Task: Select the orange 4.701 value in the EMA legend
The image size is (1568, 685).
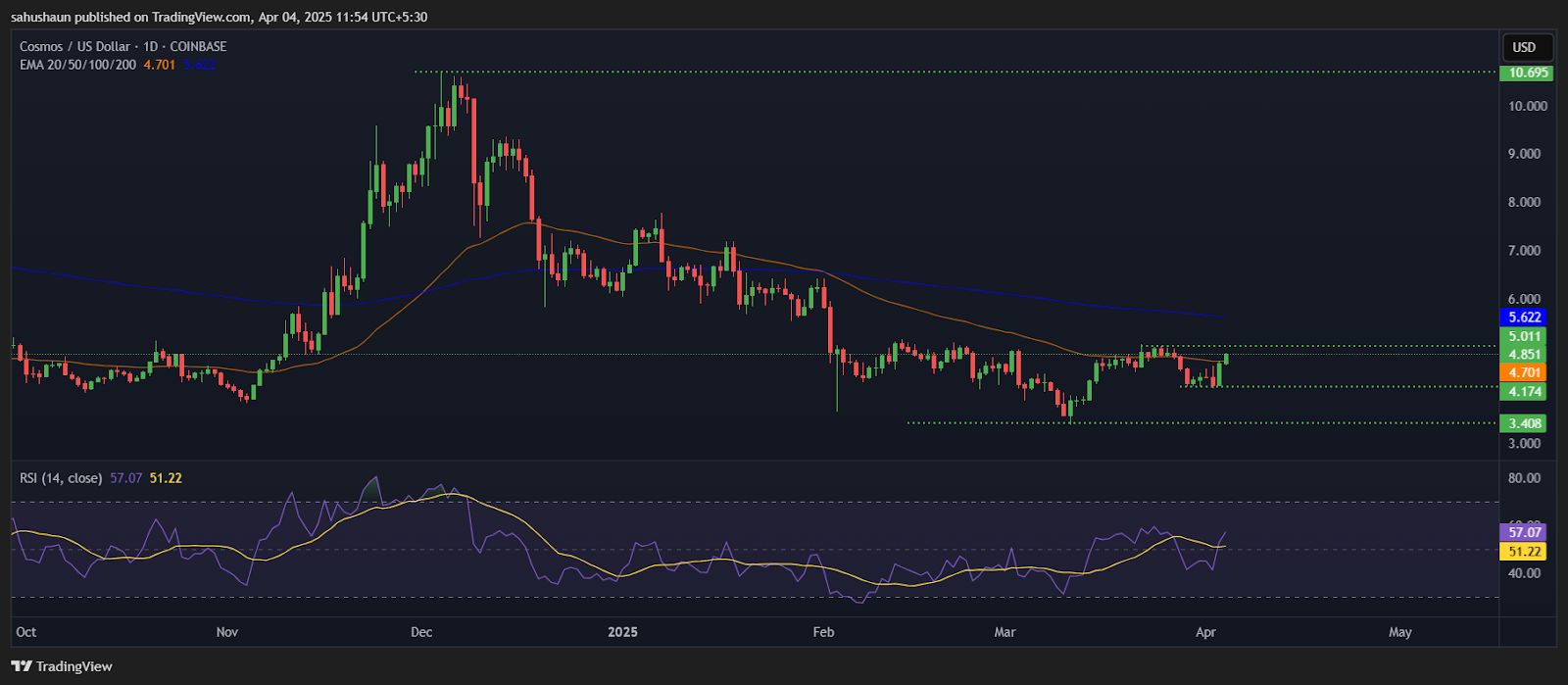Action: click(160, 65)
